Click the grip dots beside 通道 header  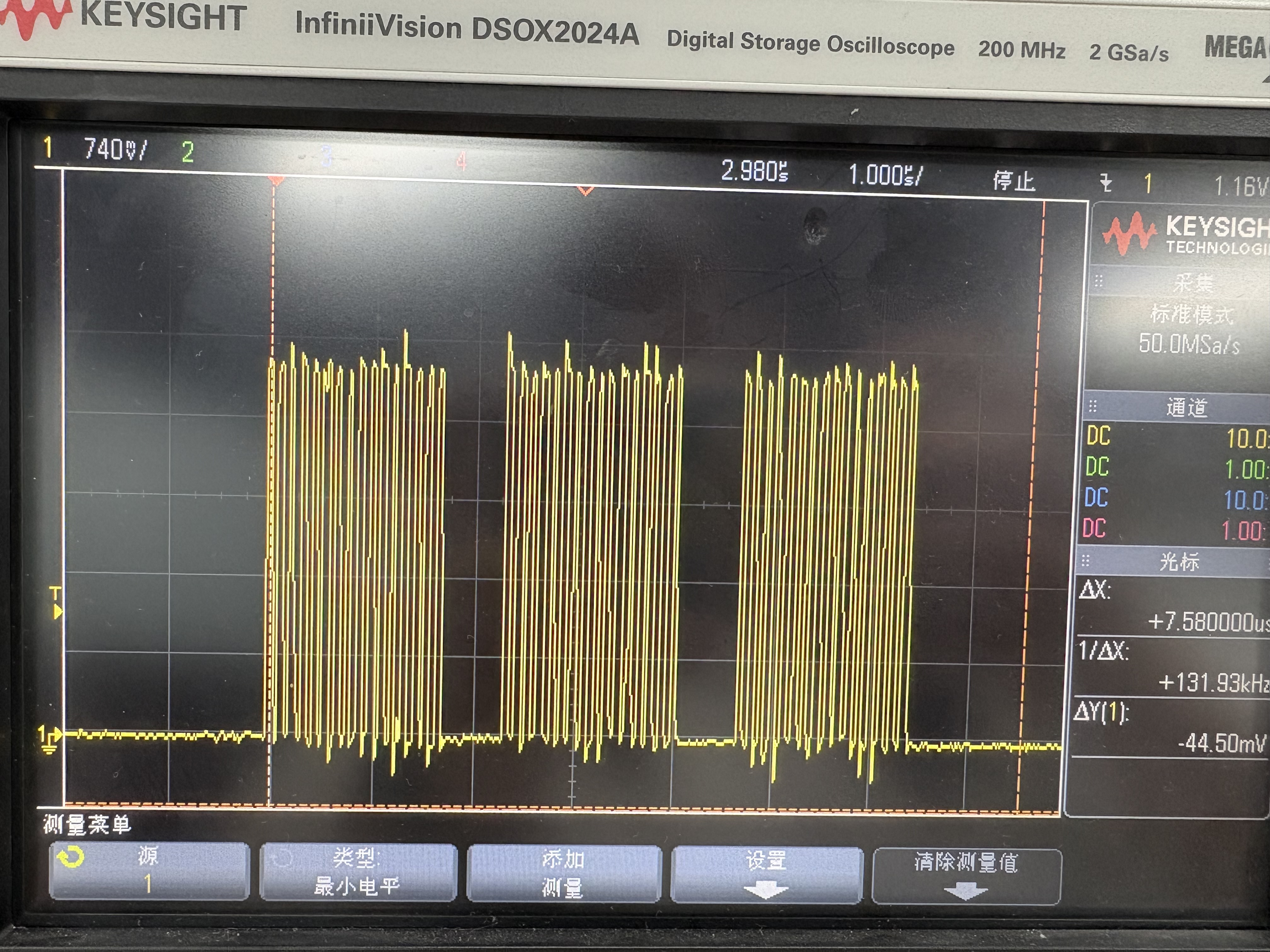(x=1093, y=406)
